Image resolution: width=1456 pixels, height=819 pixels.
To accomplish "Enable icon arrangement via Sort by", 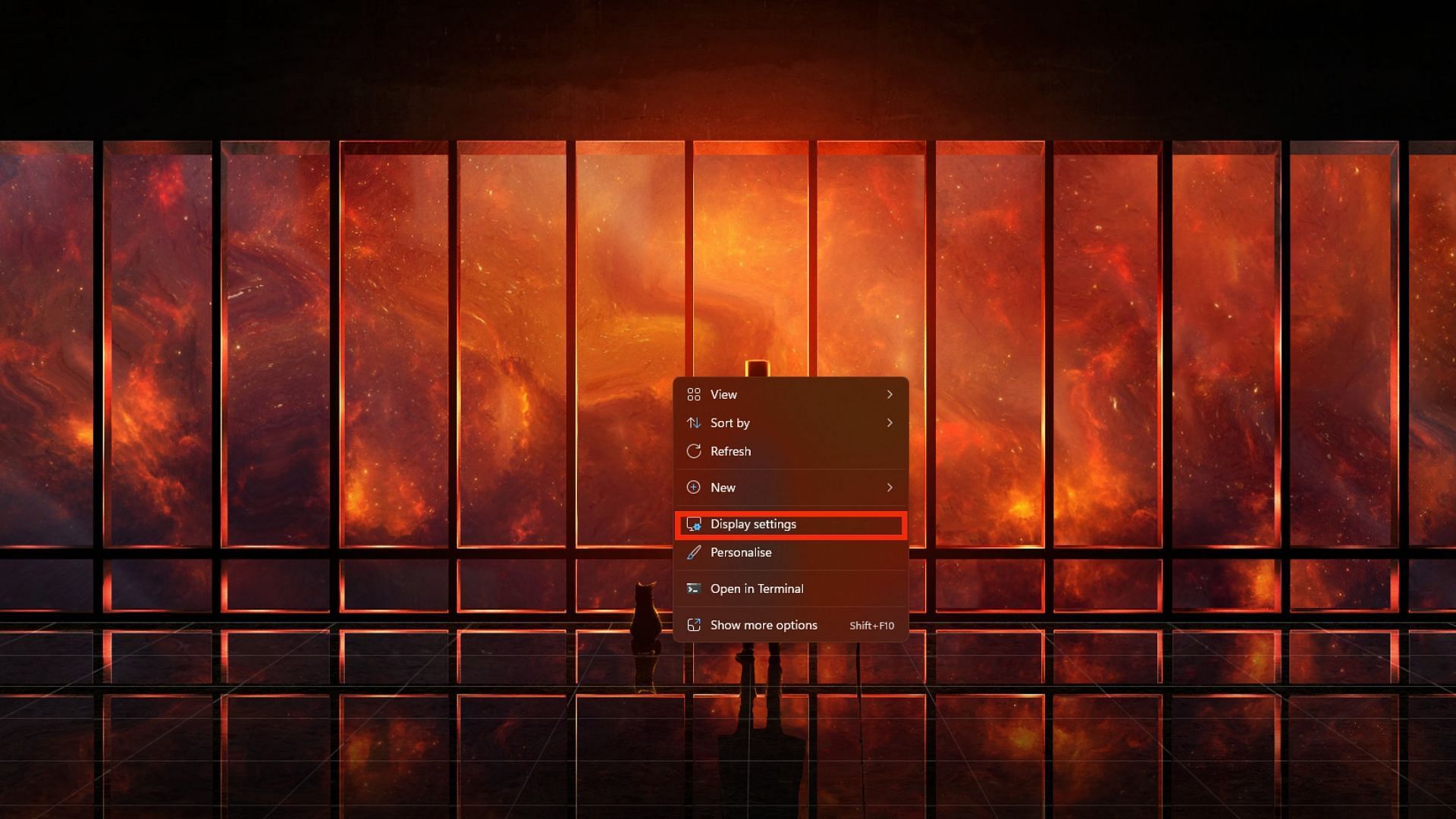I will click(x=730, y=422).
